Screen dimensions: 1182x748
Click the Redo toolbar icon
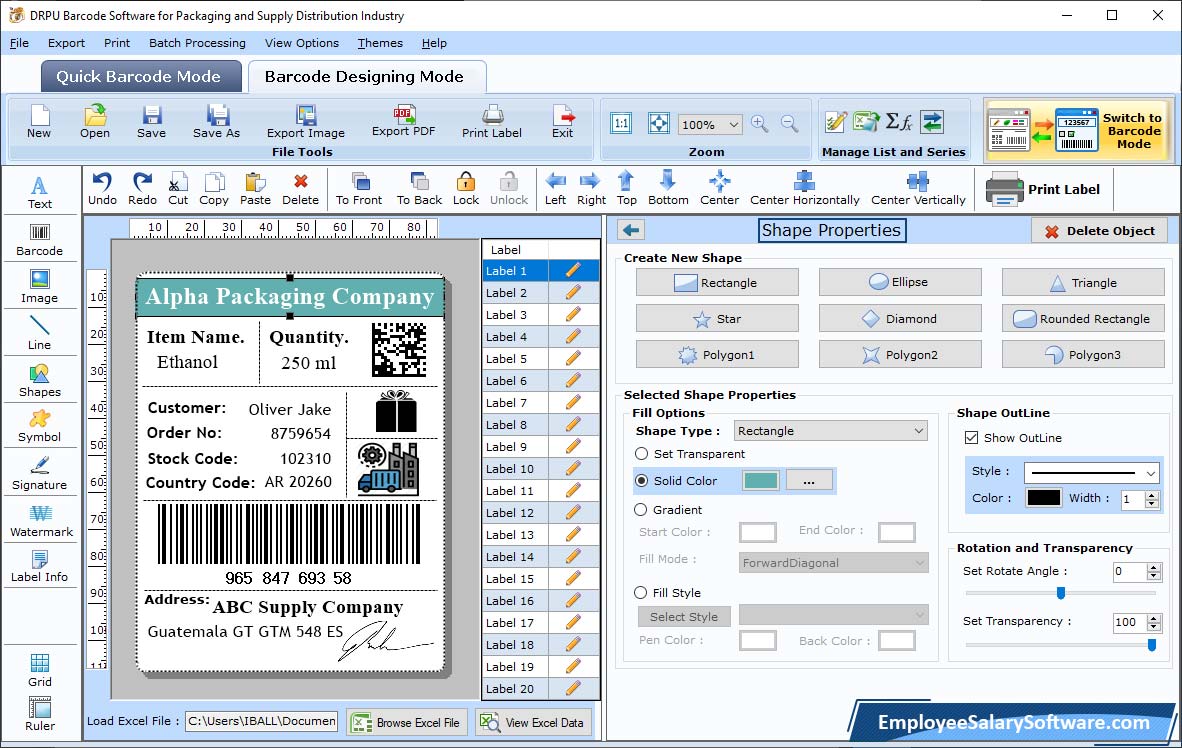click(x=142, y=189)
